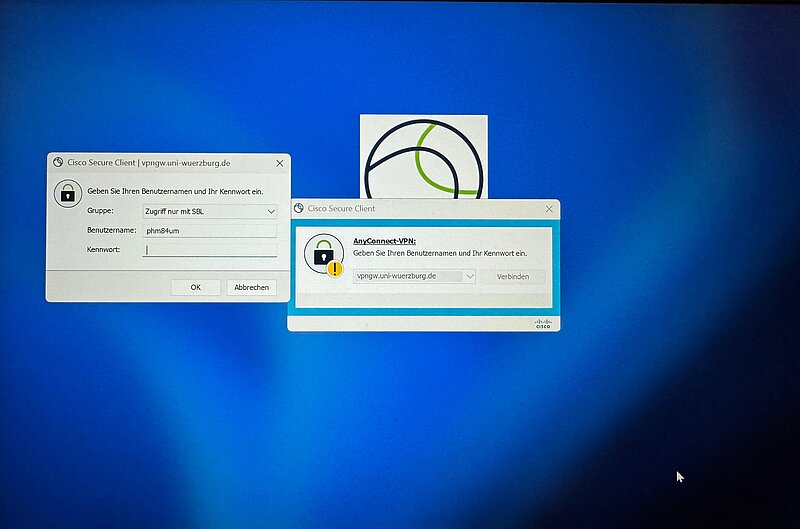The height and width of the screenshot is (529, 800).
Task: Open the VPN server address dropdown
Action: [x=469, y=276]
